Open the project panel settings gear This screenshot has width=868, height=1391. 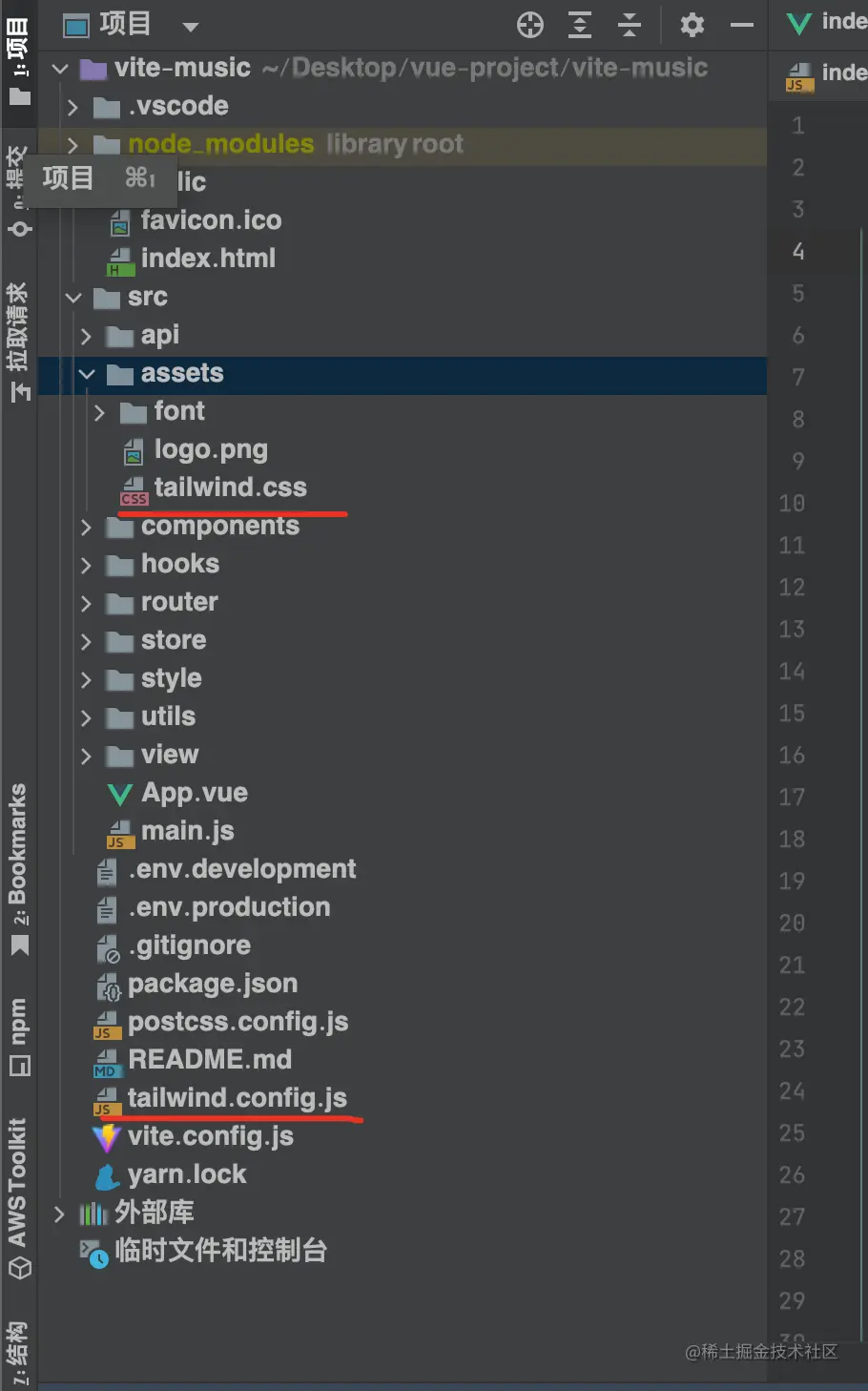tap(692, 25)
